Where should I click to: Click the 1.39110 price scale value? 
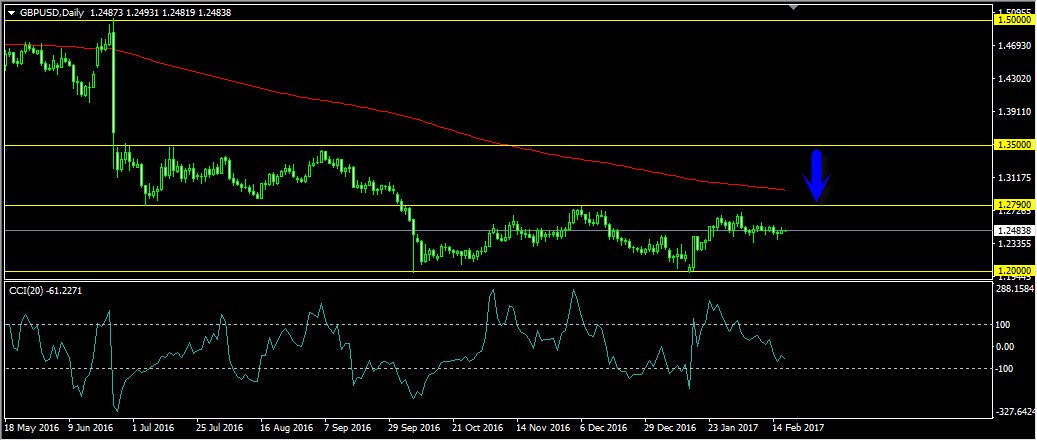tap(1015, 112)
